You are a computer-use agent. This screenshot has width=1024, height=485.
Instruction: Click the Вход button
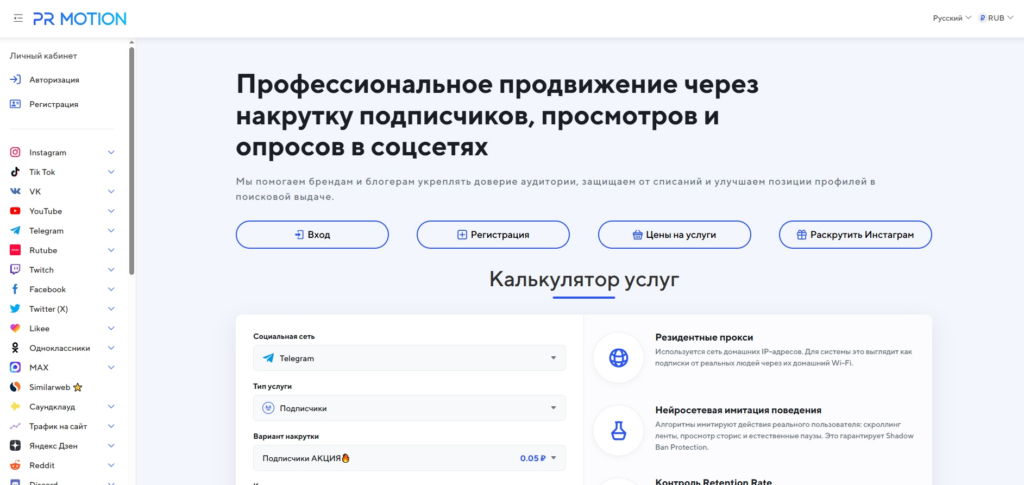tap(312, 235)
